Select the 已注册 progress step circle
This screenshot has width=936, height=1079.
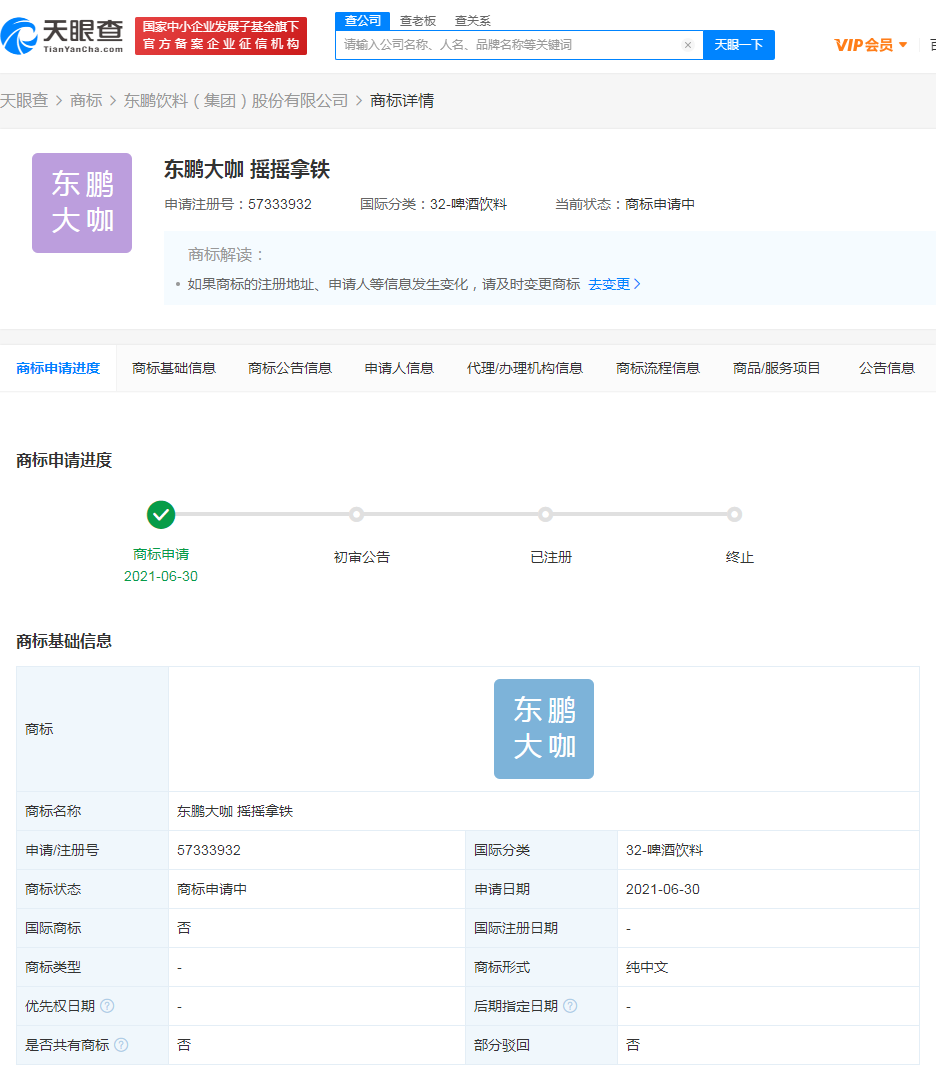point(545,515)
